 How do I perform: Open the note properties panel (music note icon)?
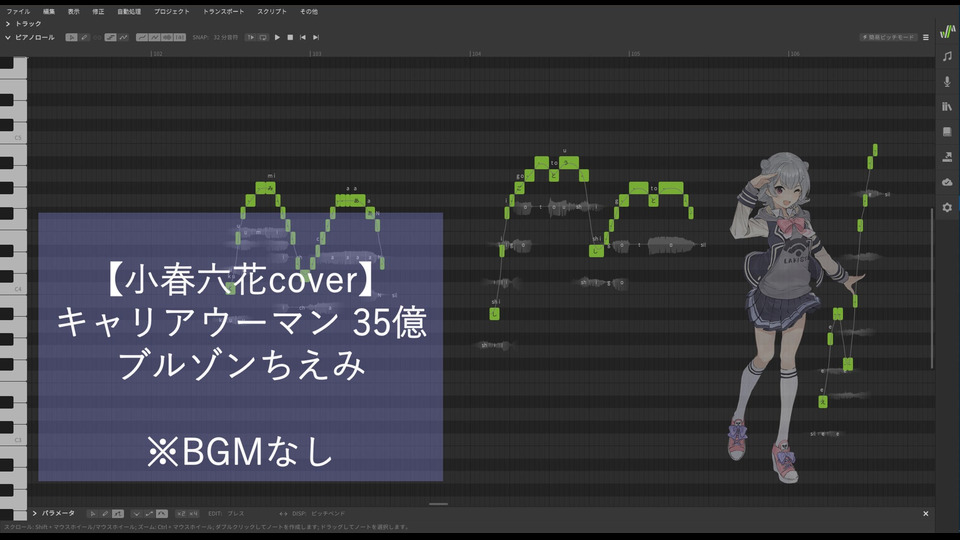coord(947,56)
